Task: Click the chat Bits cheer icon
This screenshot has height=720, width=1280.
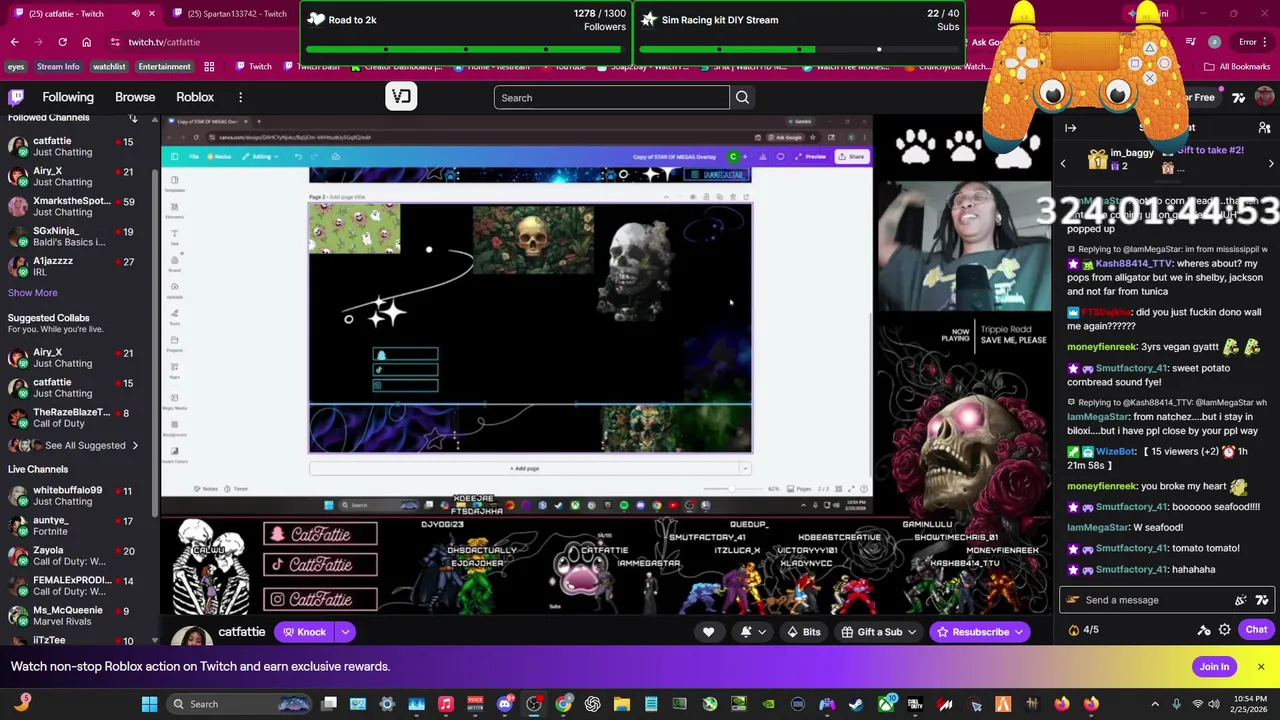Action: tap(1241, 600)
